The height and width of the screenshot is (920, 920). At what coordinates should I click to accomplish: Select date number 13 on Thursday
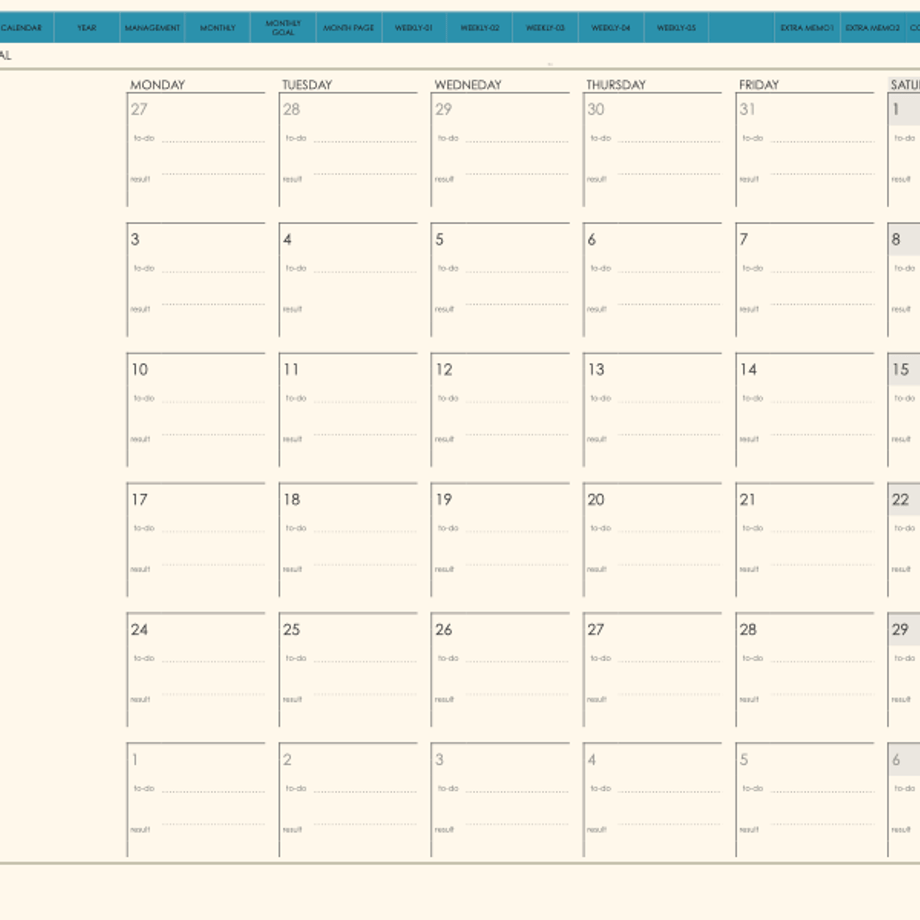596,370
